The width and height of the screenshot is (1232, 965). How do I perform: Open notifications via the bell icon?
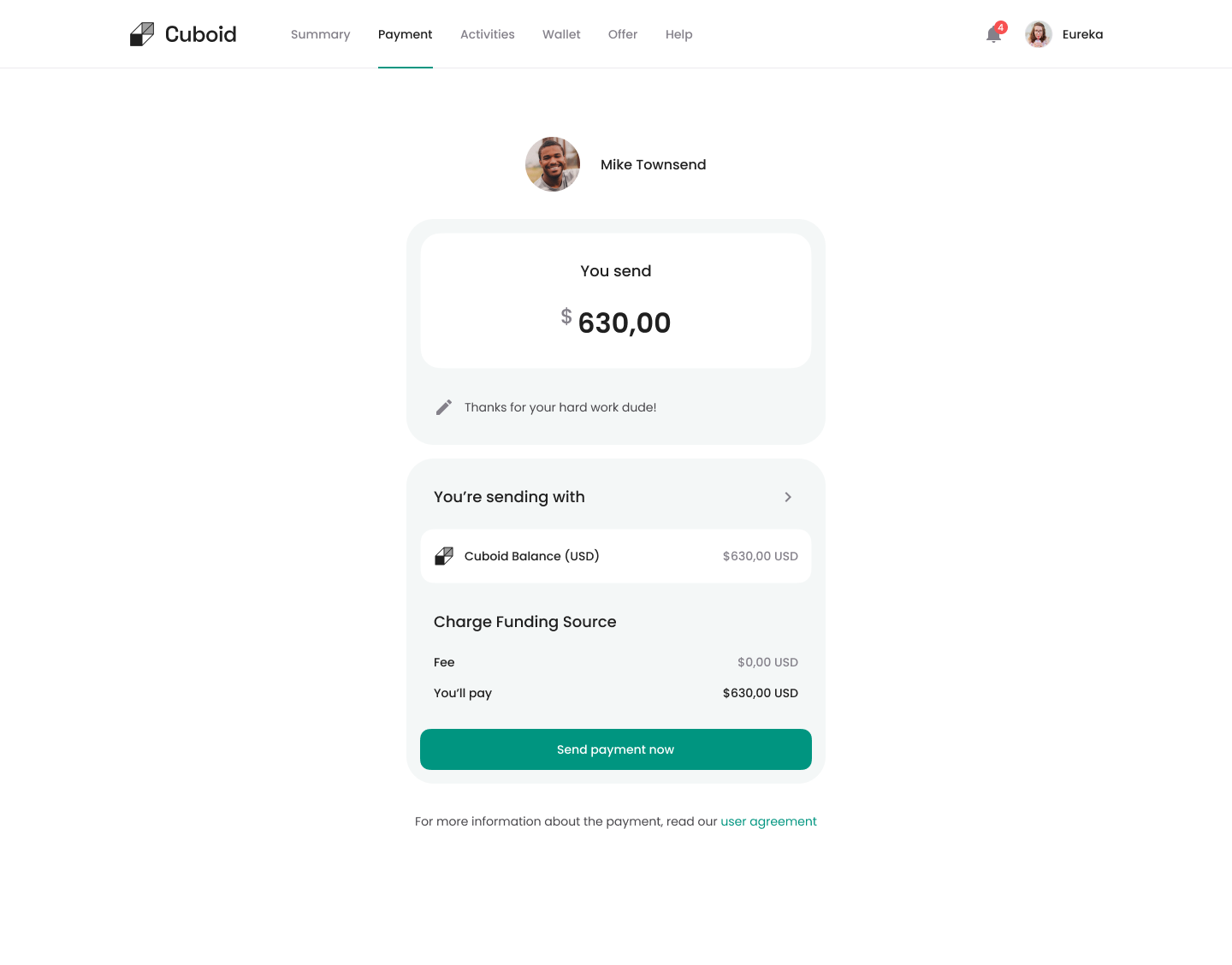(993, 35)
